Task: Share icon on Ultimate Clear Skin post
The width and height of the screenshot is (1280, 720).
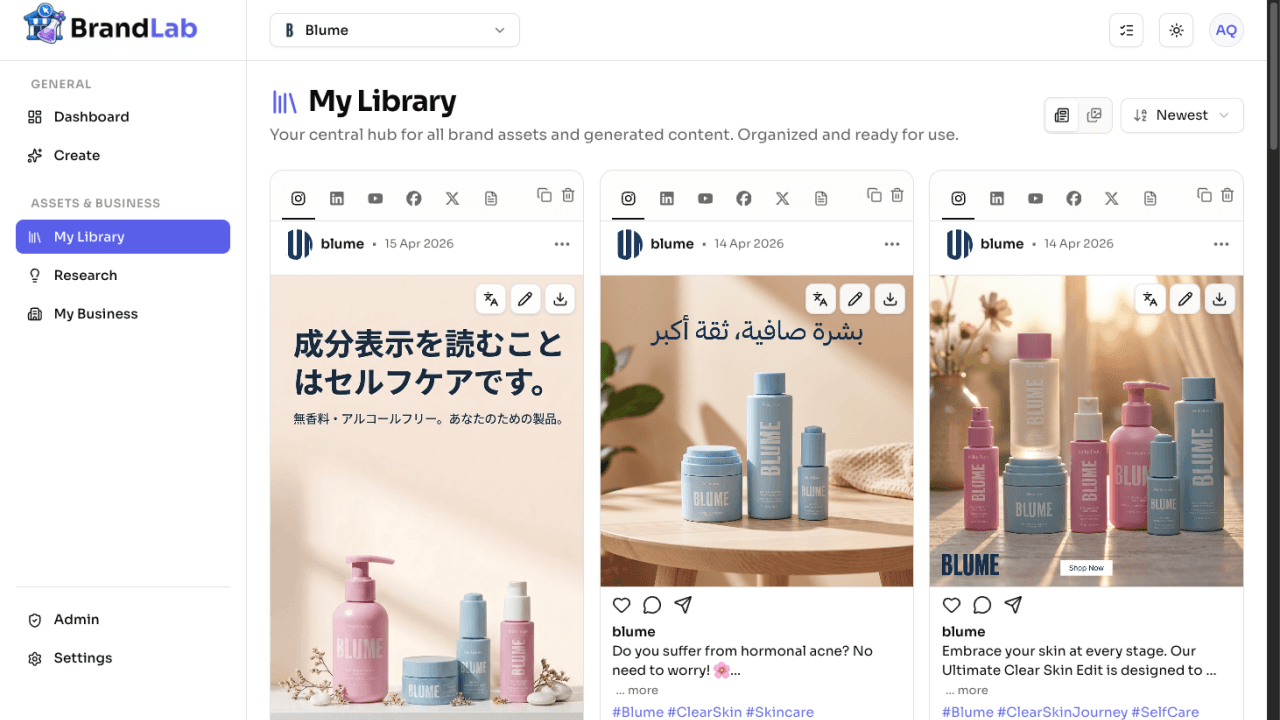Action: [1013, 605]
